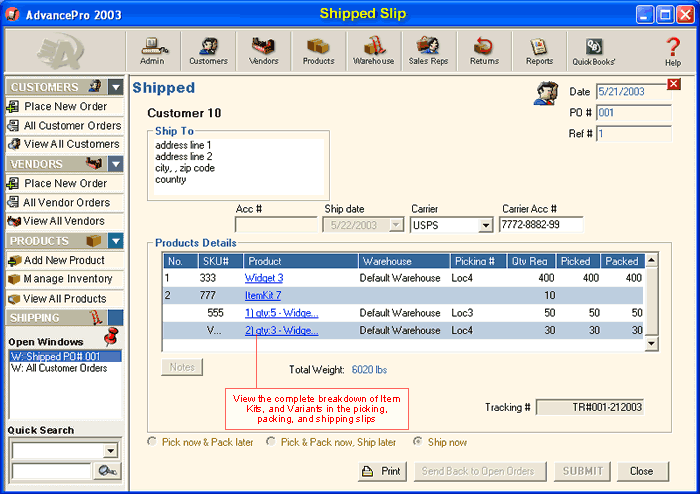700x494 pixels.
Task: Open View All Vendors
Action: click(65, 221)
